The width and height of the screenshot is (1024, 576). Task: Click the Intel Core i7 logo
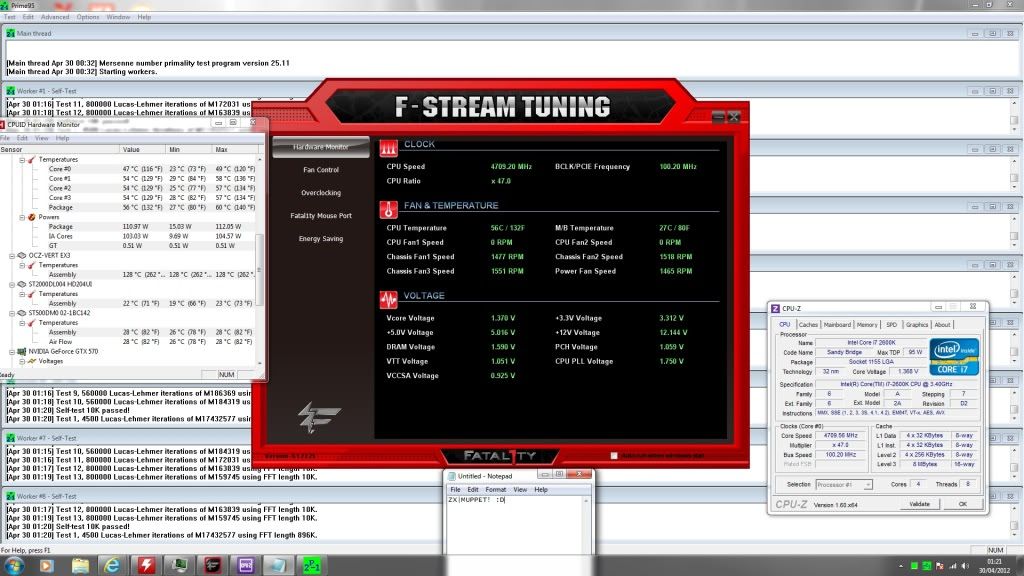(x=953, y=357)
